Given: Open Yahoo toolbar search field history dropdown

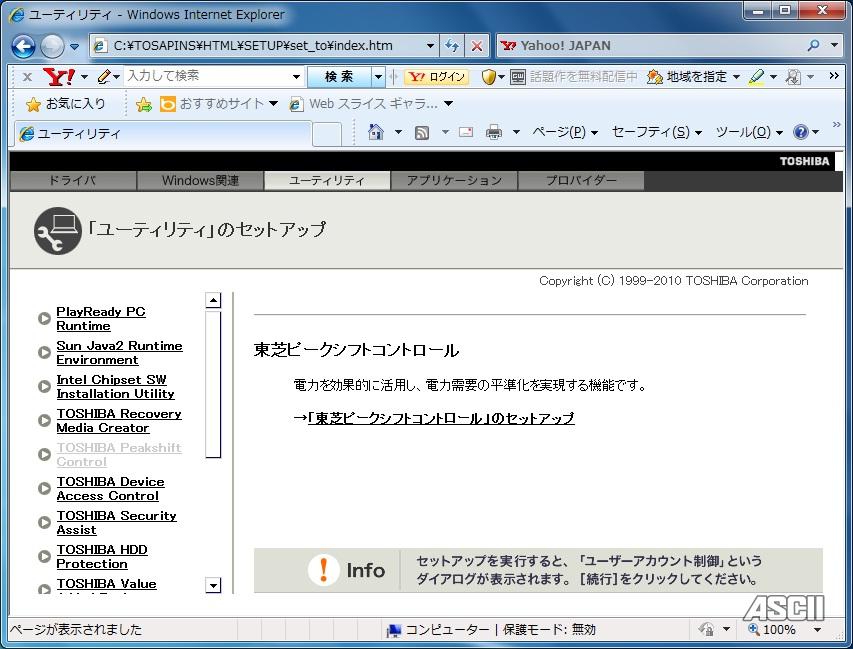Looking at the screenshot, I should [296, 77].
